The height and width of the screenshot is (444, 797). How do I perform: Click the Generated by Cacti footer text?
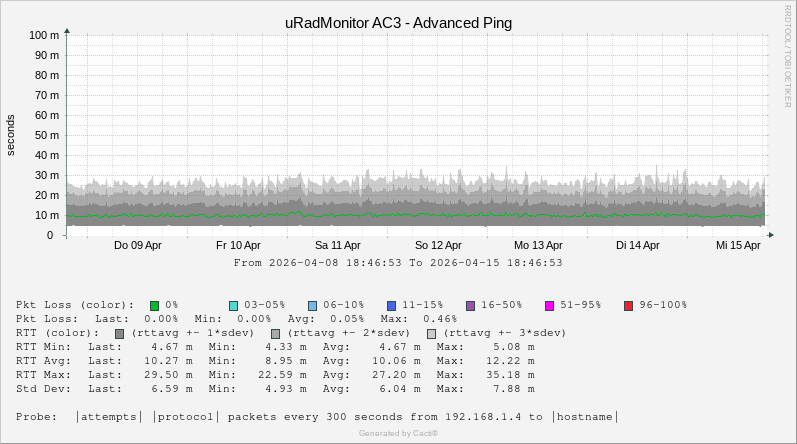click(x=398, y=433)
